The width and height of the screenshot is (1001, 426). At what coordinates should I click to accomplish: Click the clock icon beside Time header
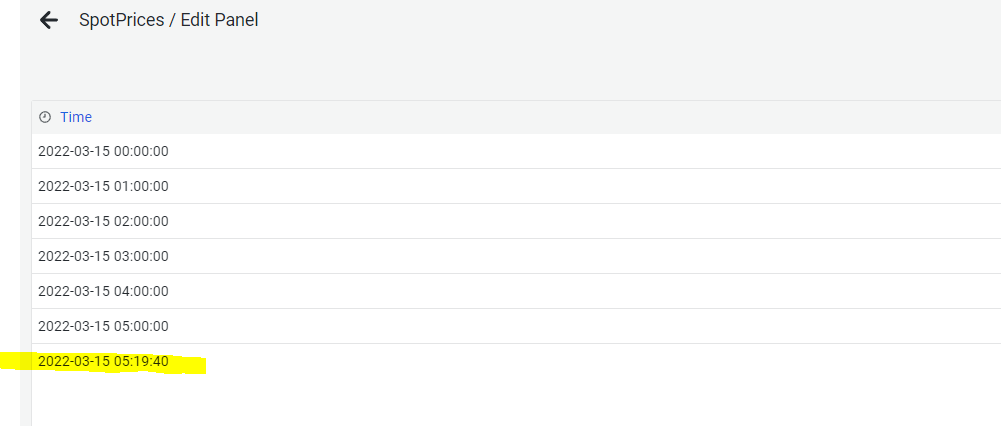[45, 117]
